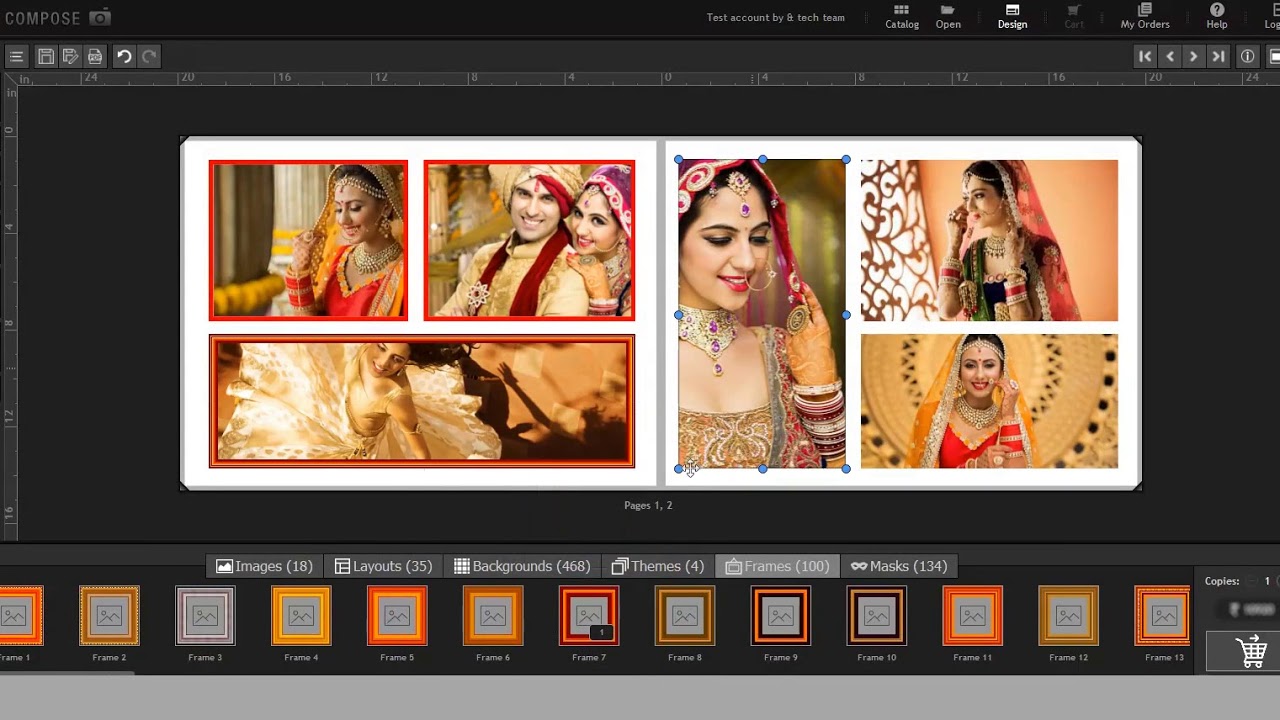Viewport: 1280px width, 720px height.
Task: Click the right-middle handle of selected portrait
Action: 846,315
